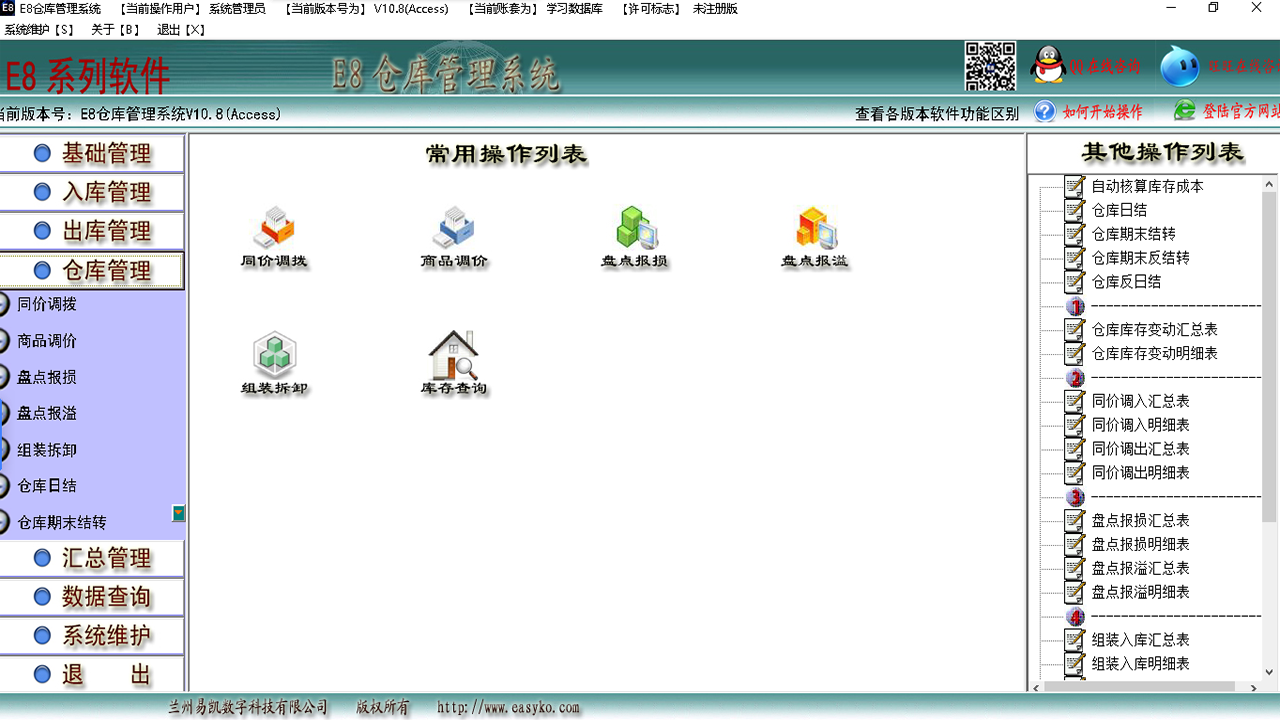Screen dimensions: 1280x720
Task: Open the 关于 [B] menu
Action: pyautogui.click(x=115, y=30)
